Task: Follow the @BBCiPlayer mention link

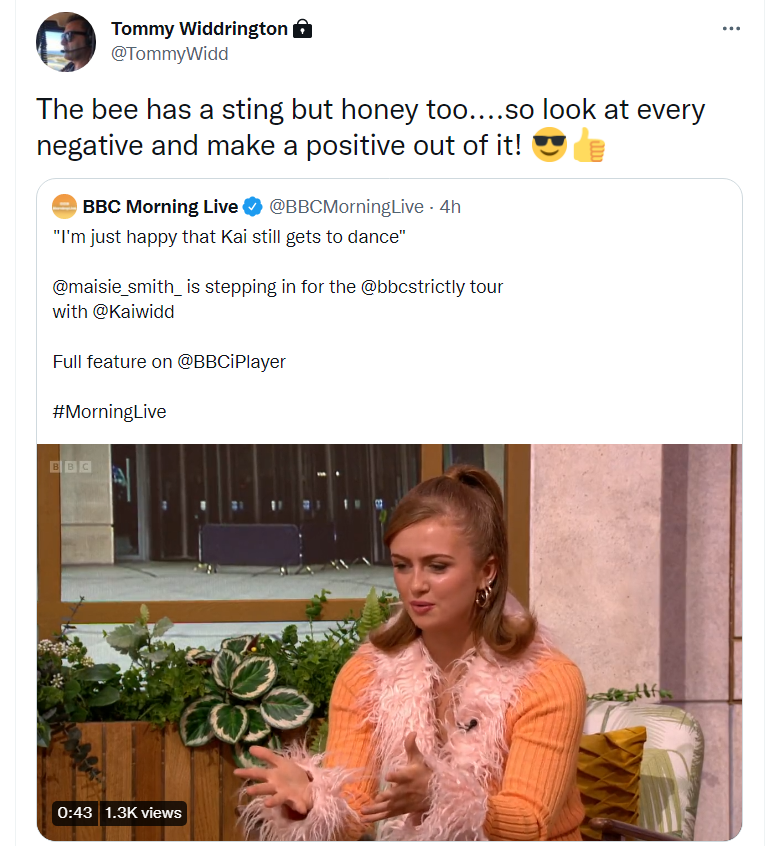Action: pyautogui.click(x=231, y=362)
